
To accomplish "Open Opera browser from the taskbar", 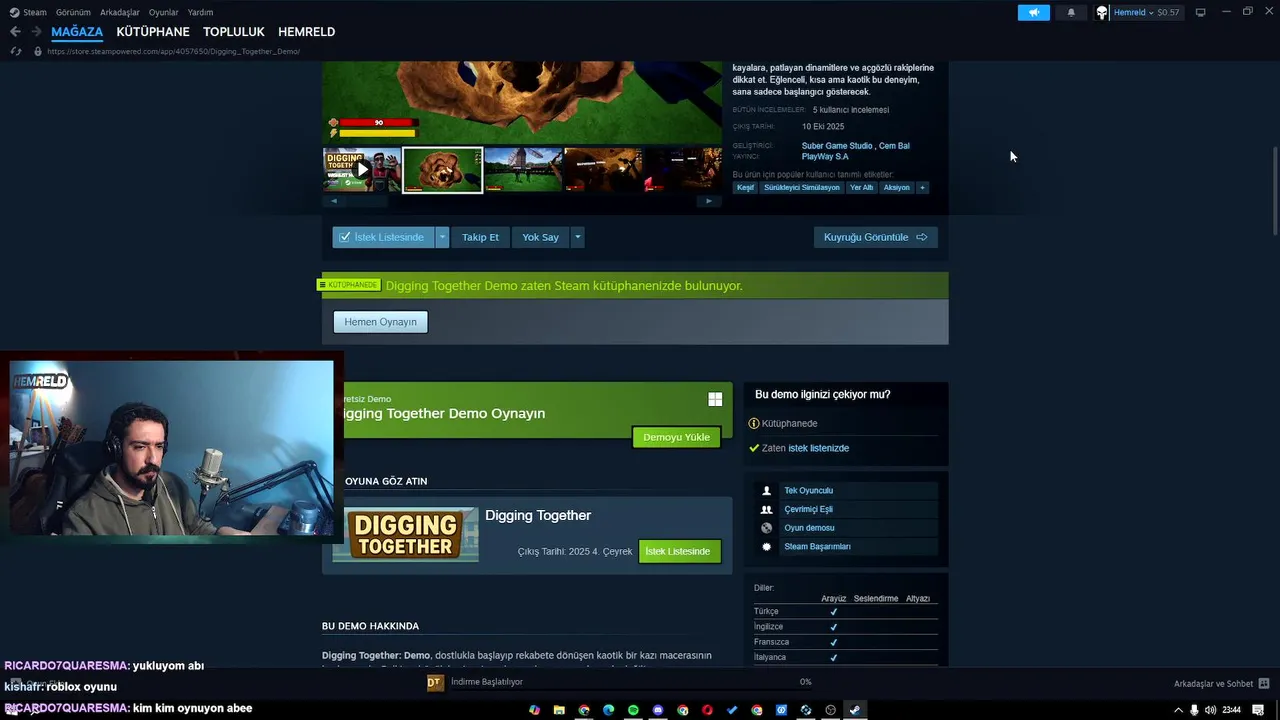I will coord(707,710).
